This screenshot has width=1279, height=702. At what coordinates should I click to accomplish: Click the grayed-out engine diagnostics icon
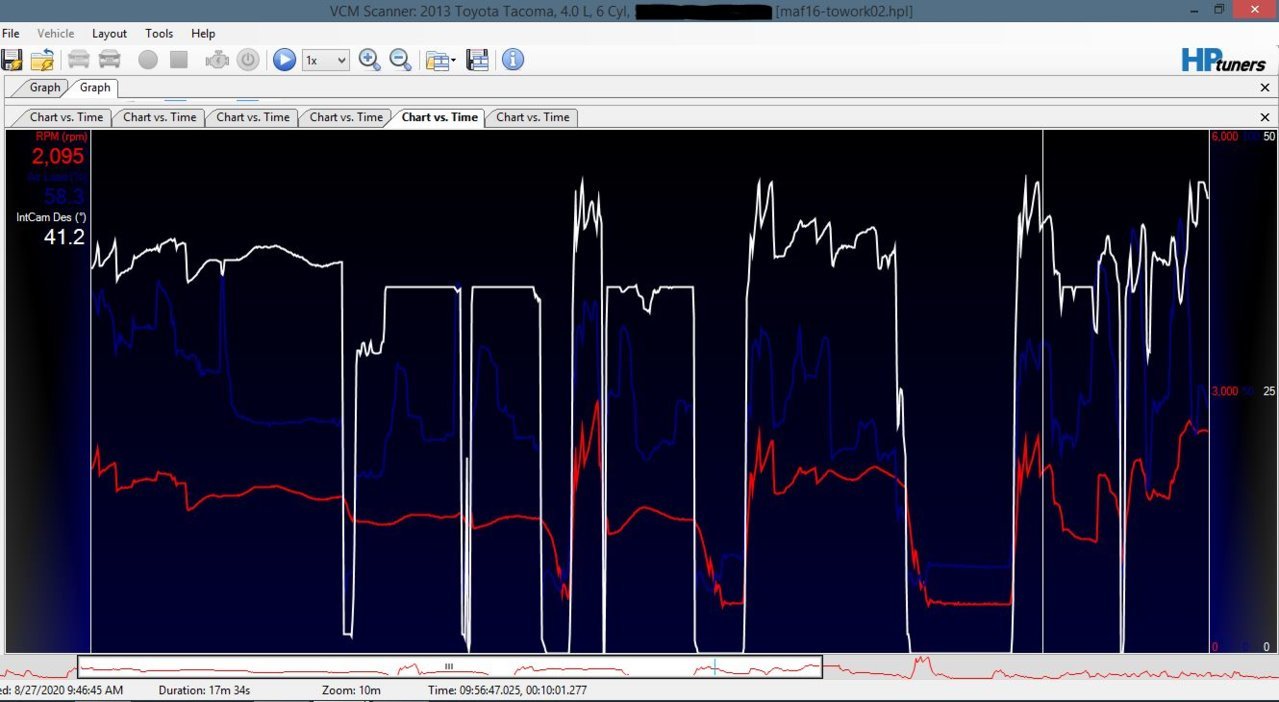217,60
